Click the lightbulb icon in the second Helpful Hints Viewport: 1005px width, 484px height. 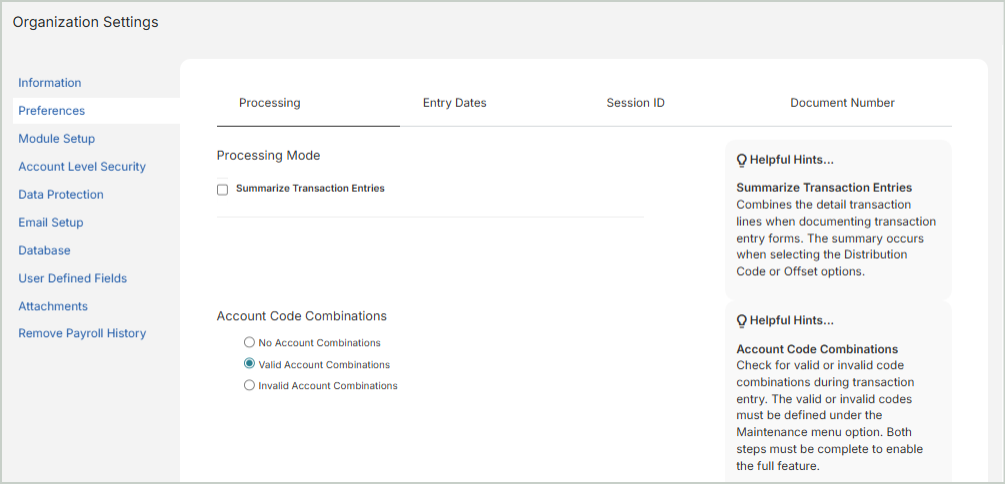click(x=742, y=321)
